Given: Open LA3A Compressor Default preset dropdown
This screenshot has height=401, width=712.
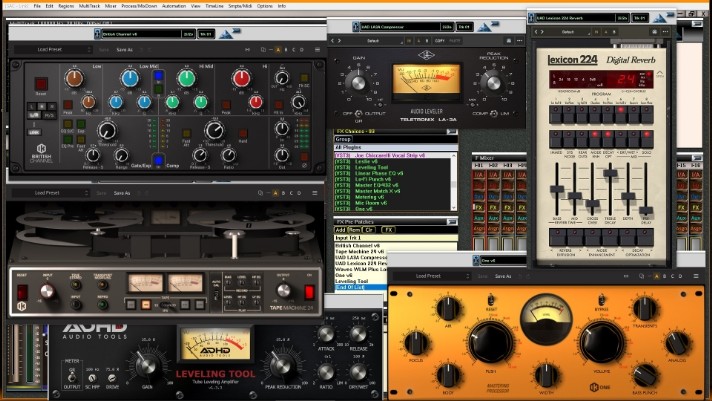Looking at the screenshot, I should pyautogui.click(x=373, y=41).
